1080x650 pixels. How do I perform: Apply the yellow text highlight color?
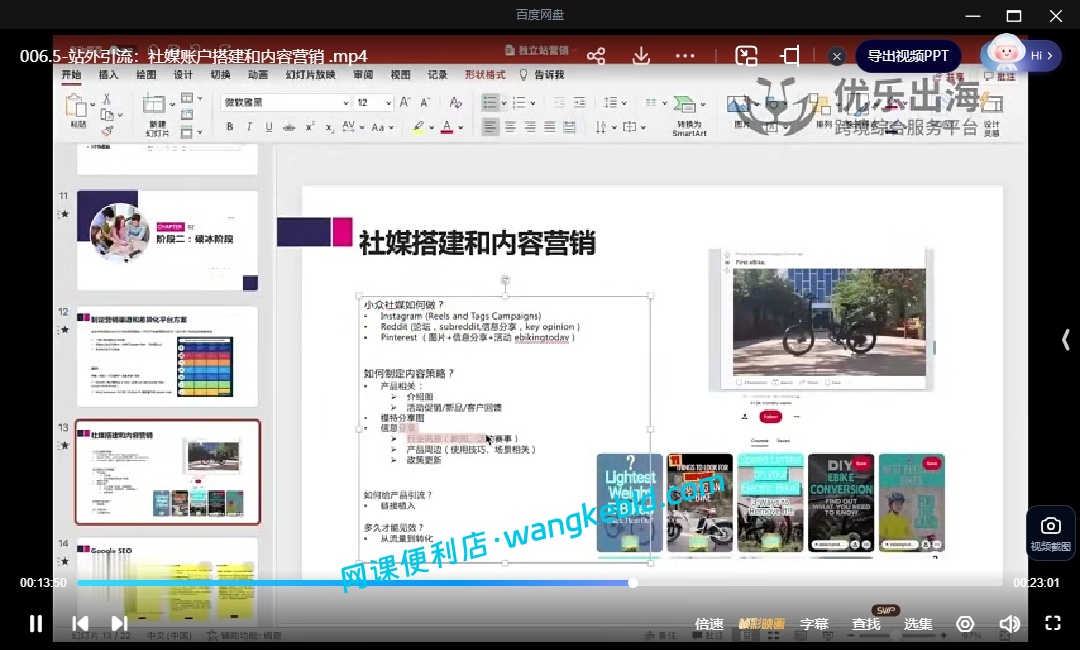(418, 127)
